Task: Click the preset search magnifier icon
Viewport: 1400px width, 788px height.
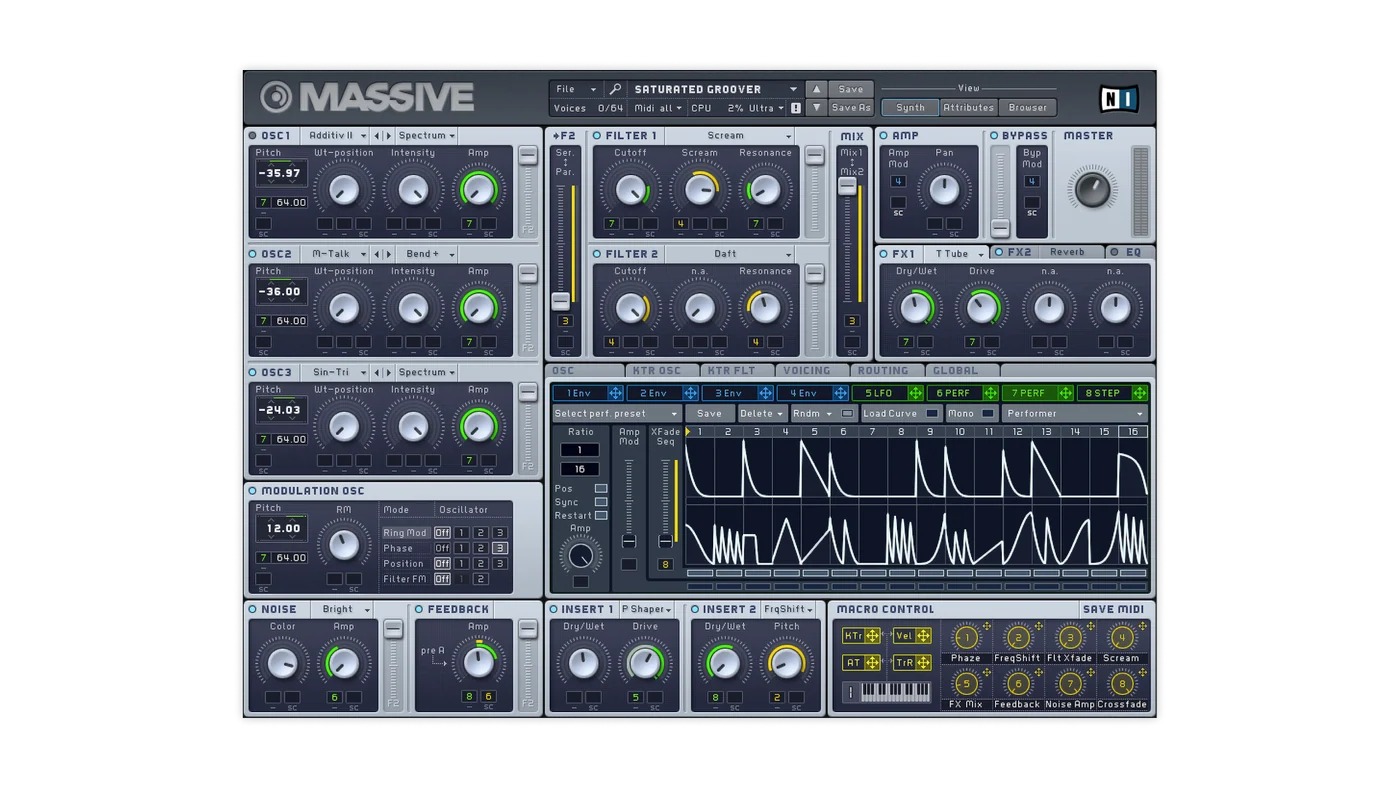Action: pos(616,89)
